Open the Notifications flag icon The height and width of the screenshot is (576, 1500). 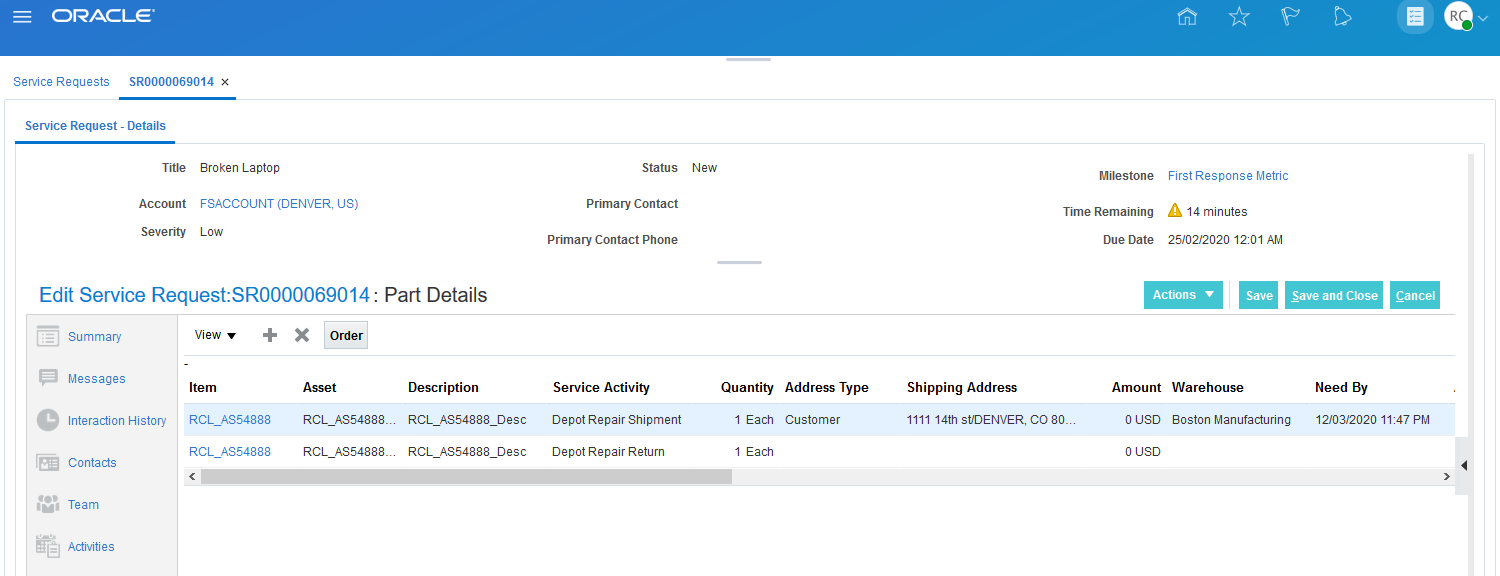point(1290,16)
